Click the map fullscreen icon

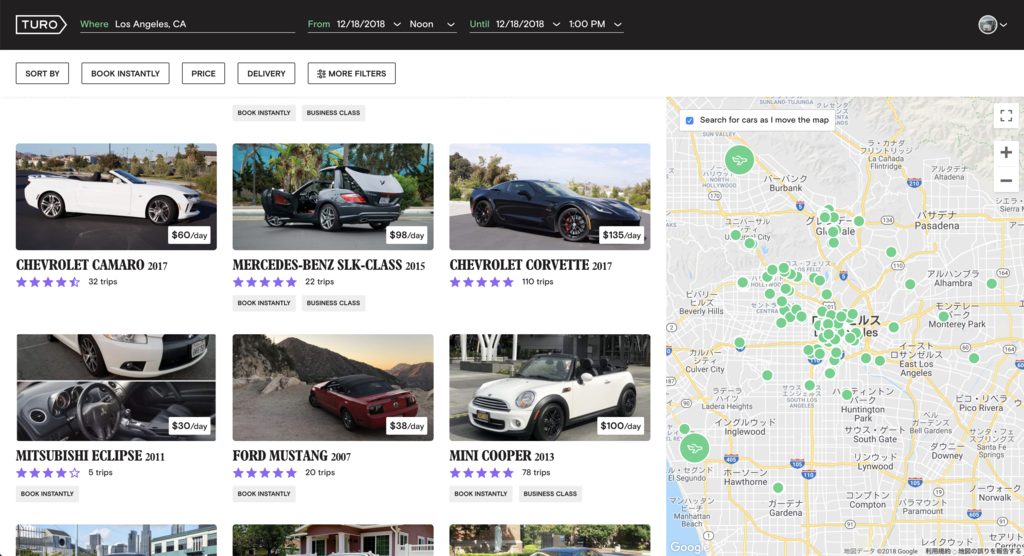coord(1006,116)
